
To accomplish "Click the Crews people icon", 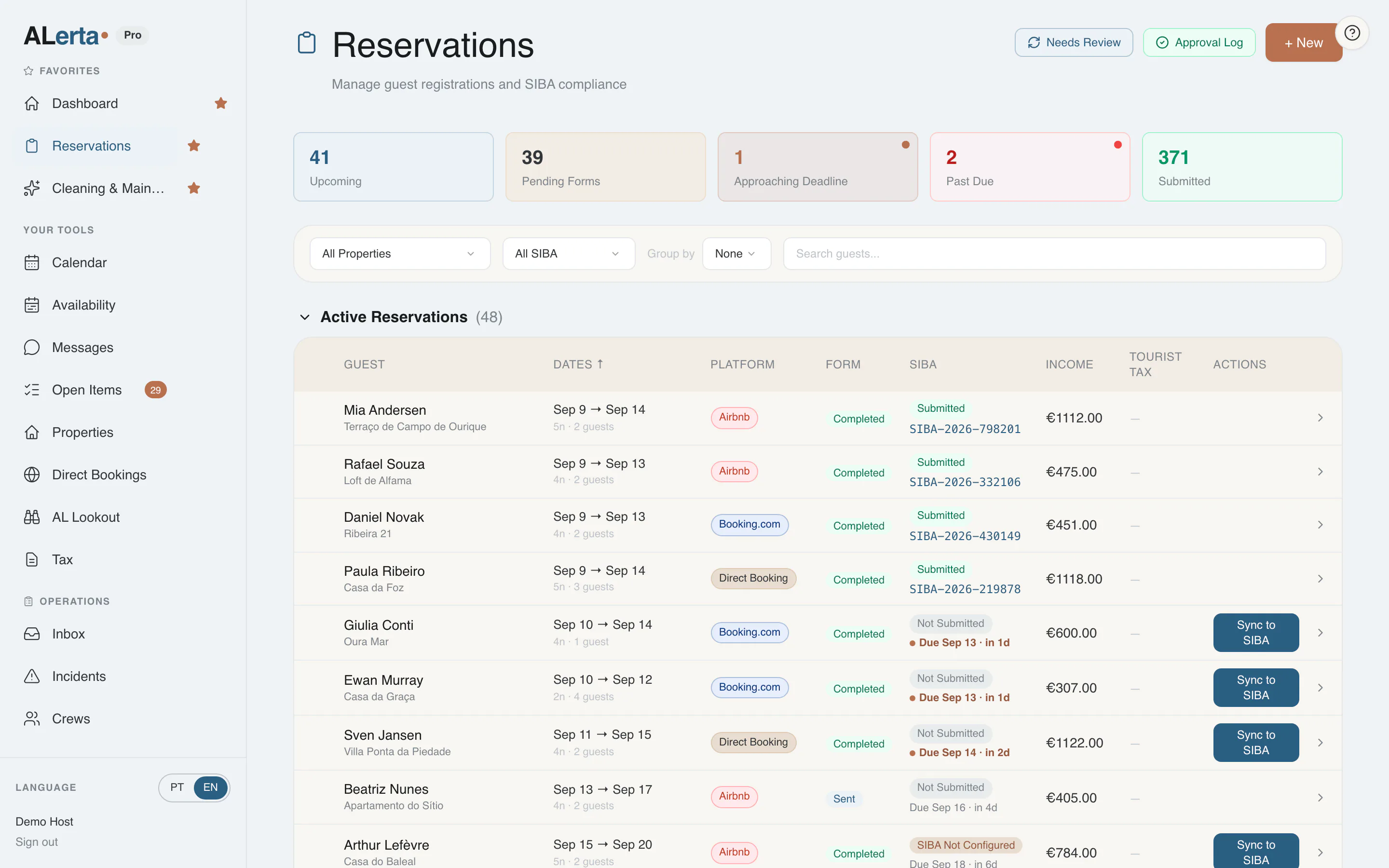I will [x=32, y=719].
